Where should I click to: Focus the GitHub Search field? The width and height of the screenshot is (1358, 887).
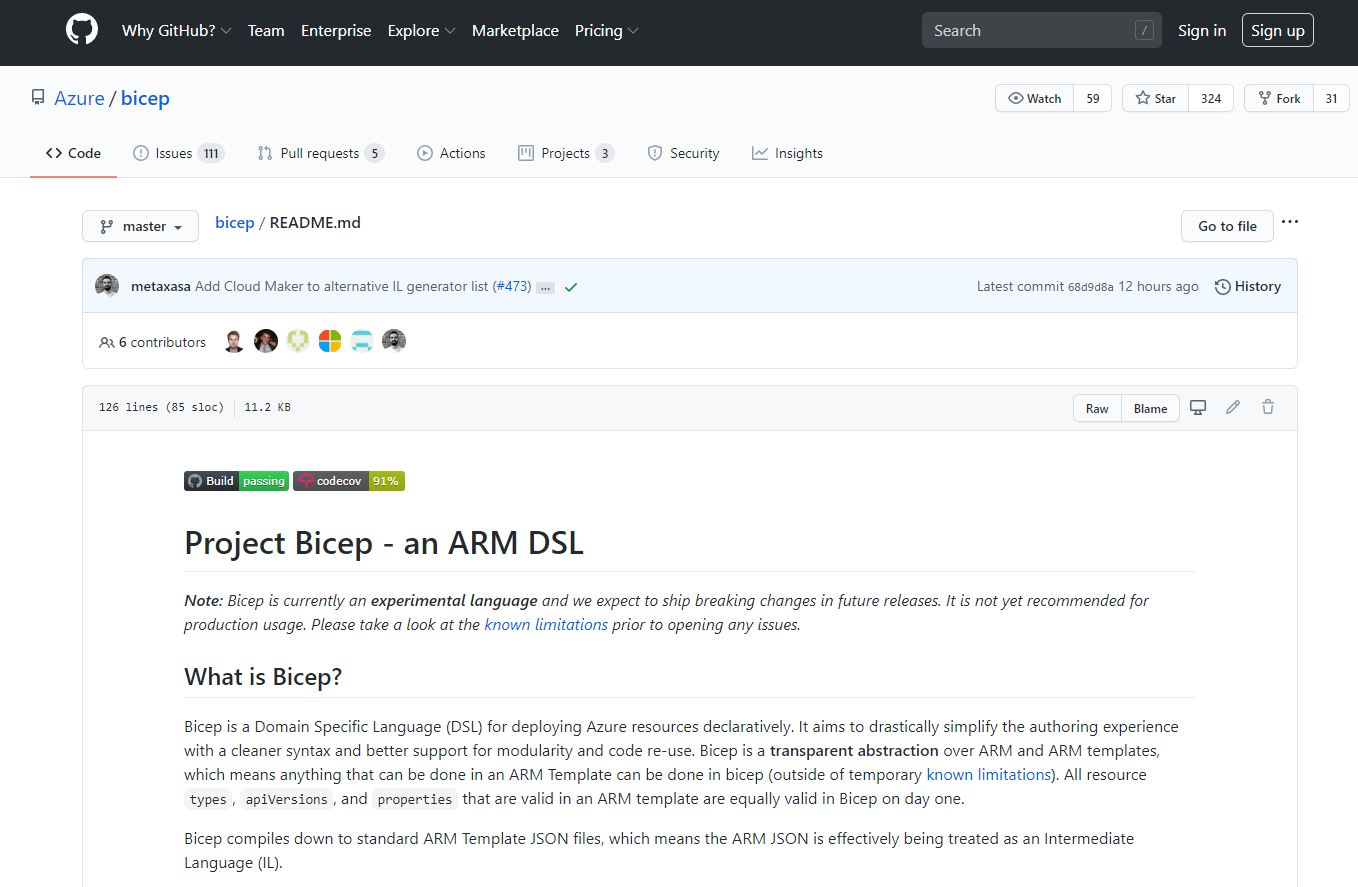pos(1041,31)
